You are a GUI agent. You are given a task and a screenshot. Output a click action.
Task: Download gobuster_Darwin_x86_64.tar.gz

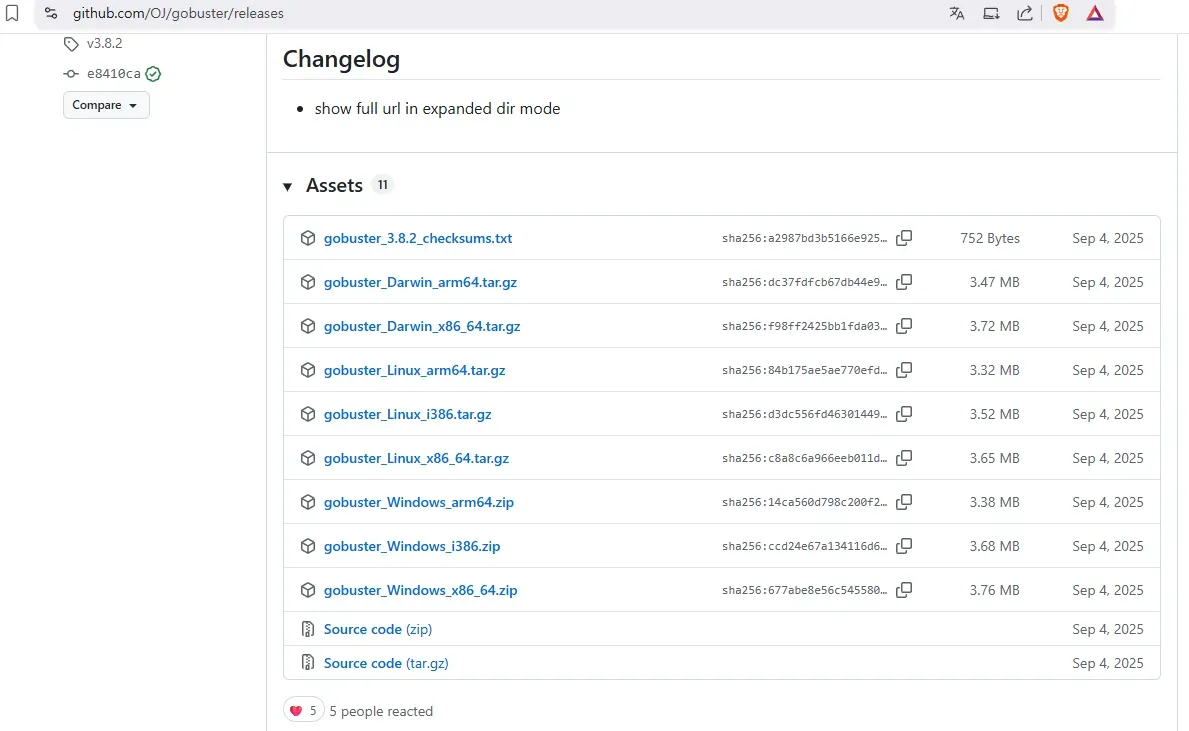pos(421,326)
